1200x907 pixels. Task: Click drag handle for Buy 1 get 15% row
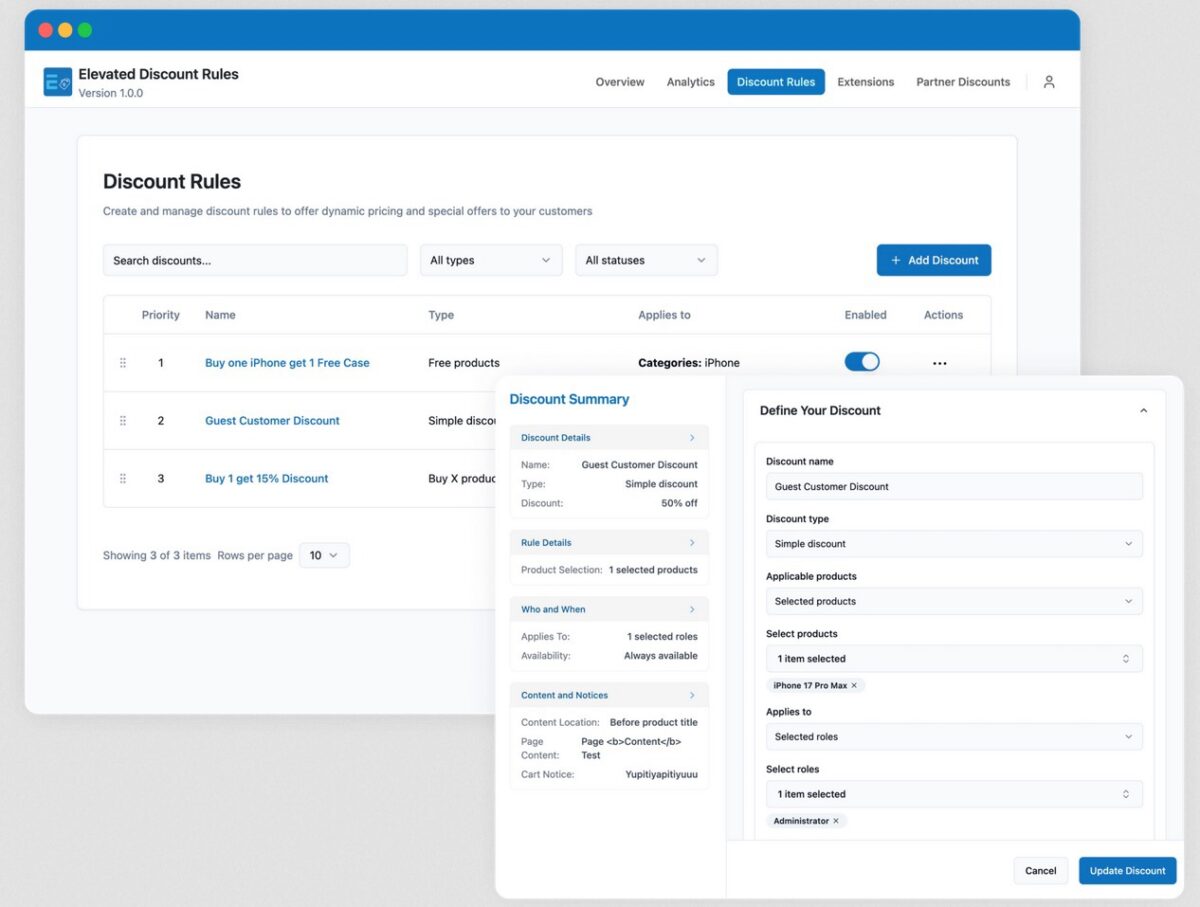123,479
